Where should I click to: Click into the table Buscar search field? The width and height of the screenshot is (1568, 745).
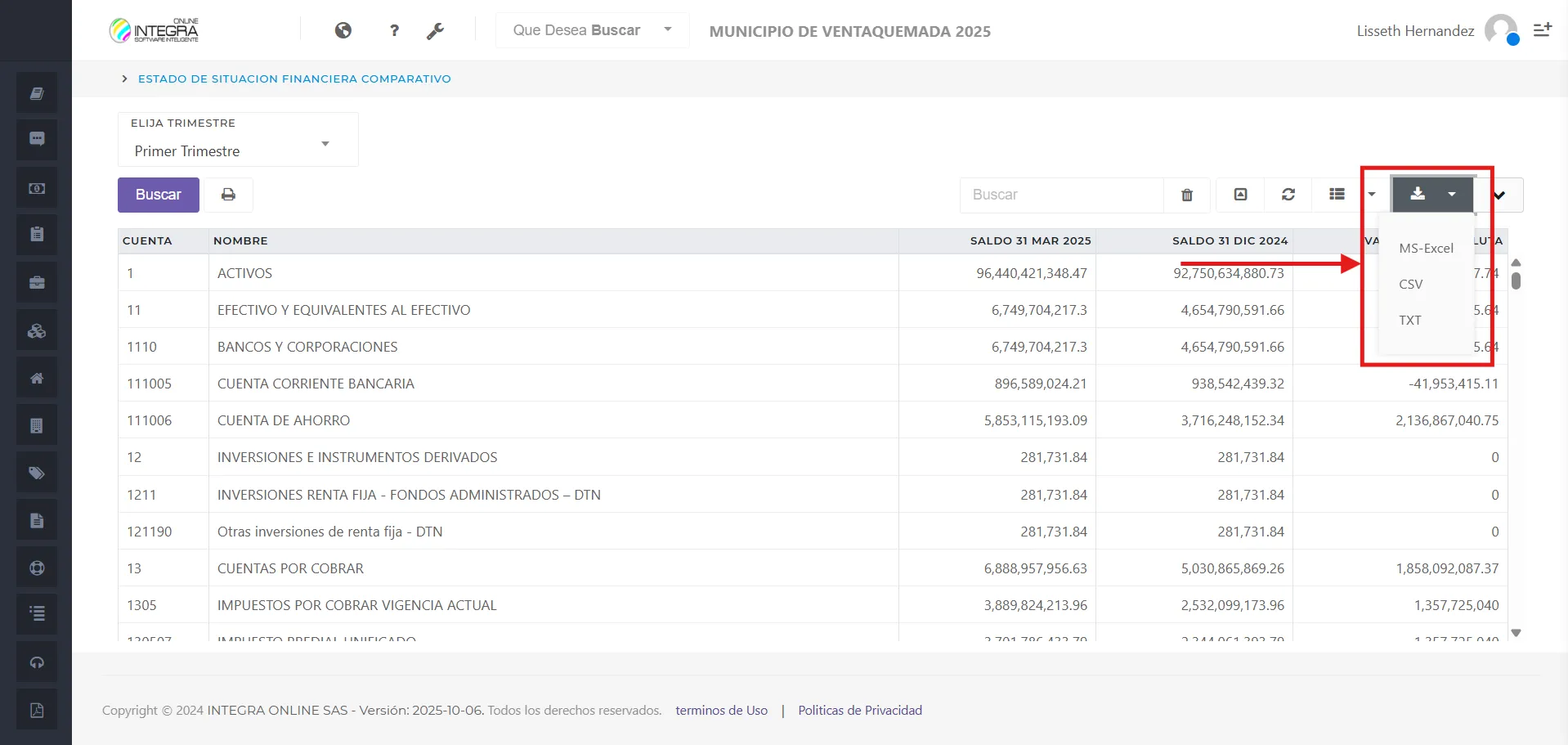[1061, 195]
